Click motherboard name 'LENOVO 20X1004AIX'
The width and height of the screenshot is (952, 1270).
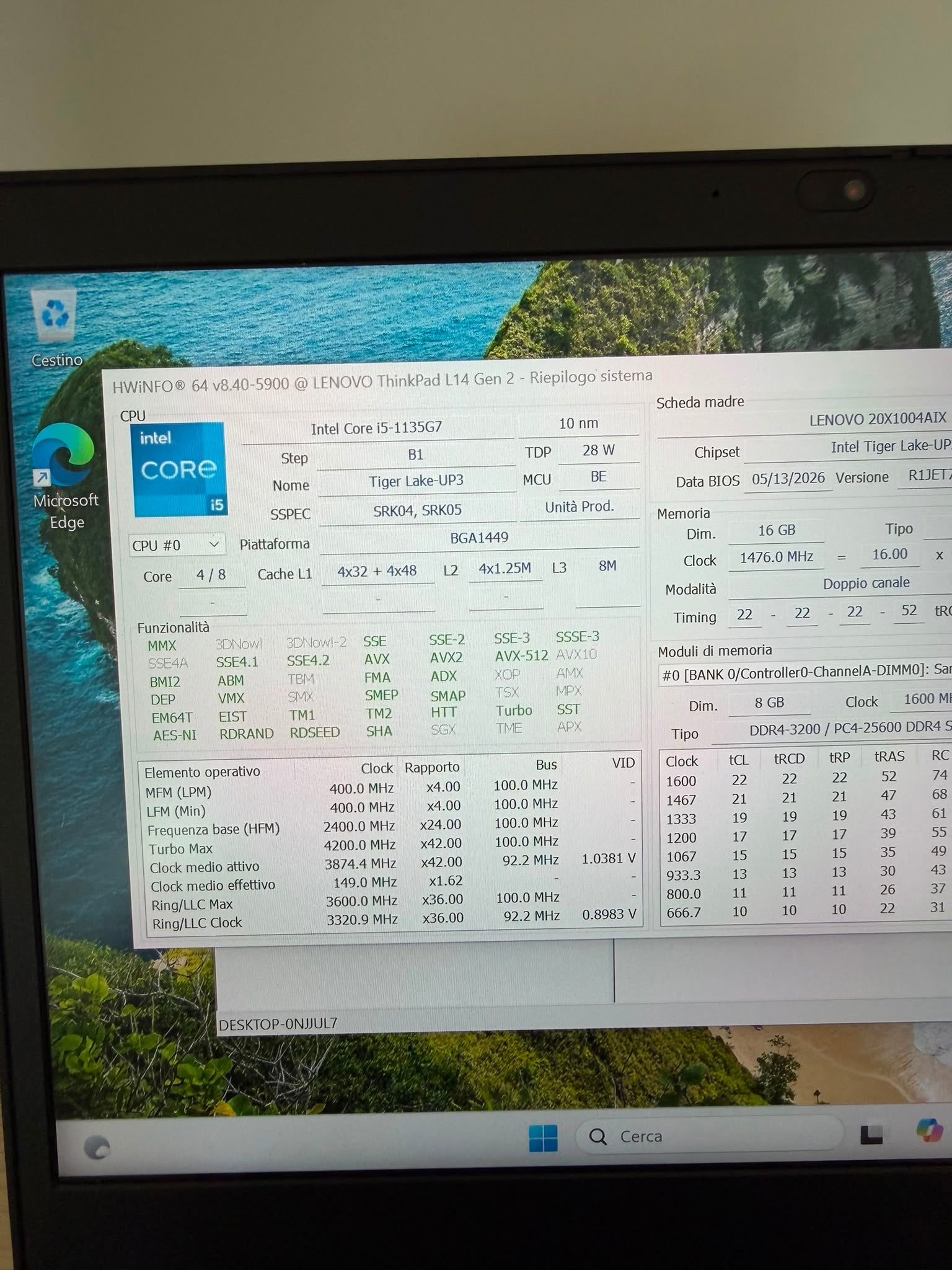coord(878,419)
